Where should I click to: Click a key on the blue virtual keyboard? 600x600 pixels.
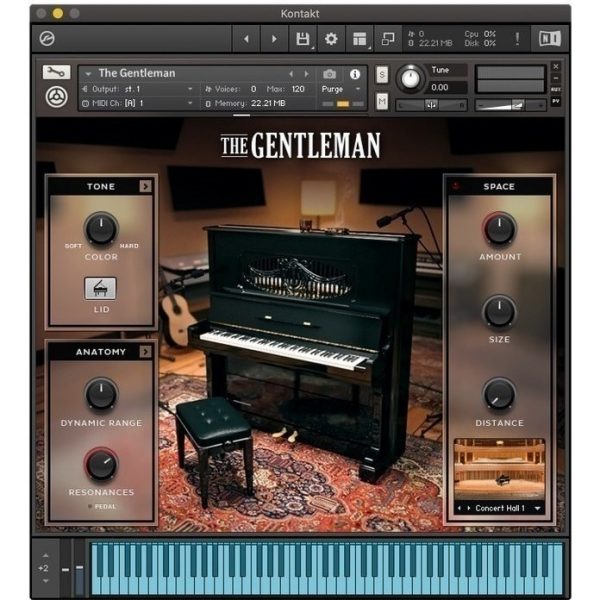tap(328, 569)
